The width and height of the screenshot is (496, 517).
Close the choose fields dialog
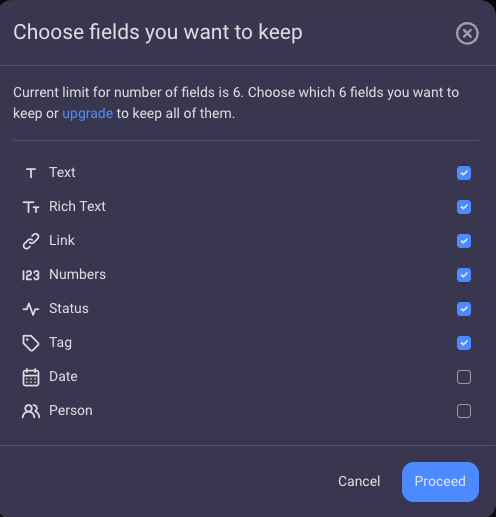(x=467, y=33)
